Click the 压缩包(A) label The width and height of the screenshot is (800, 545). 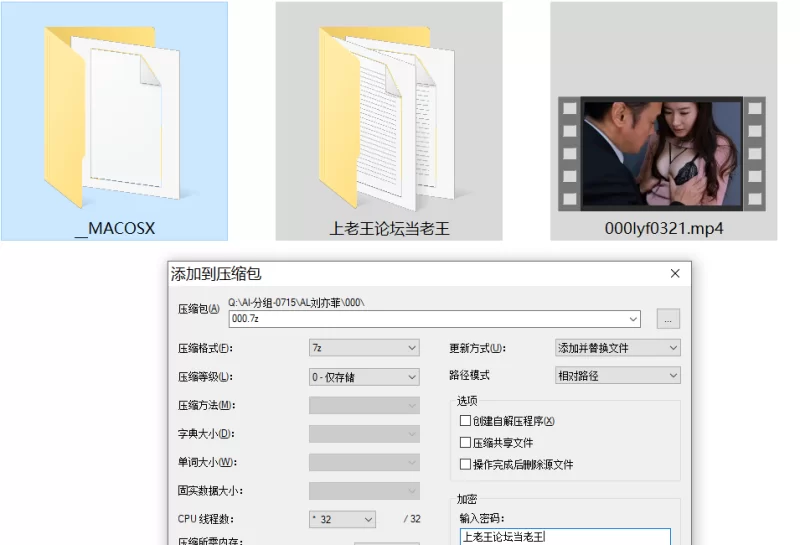point(198,309)
